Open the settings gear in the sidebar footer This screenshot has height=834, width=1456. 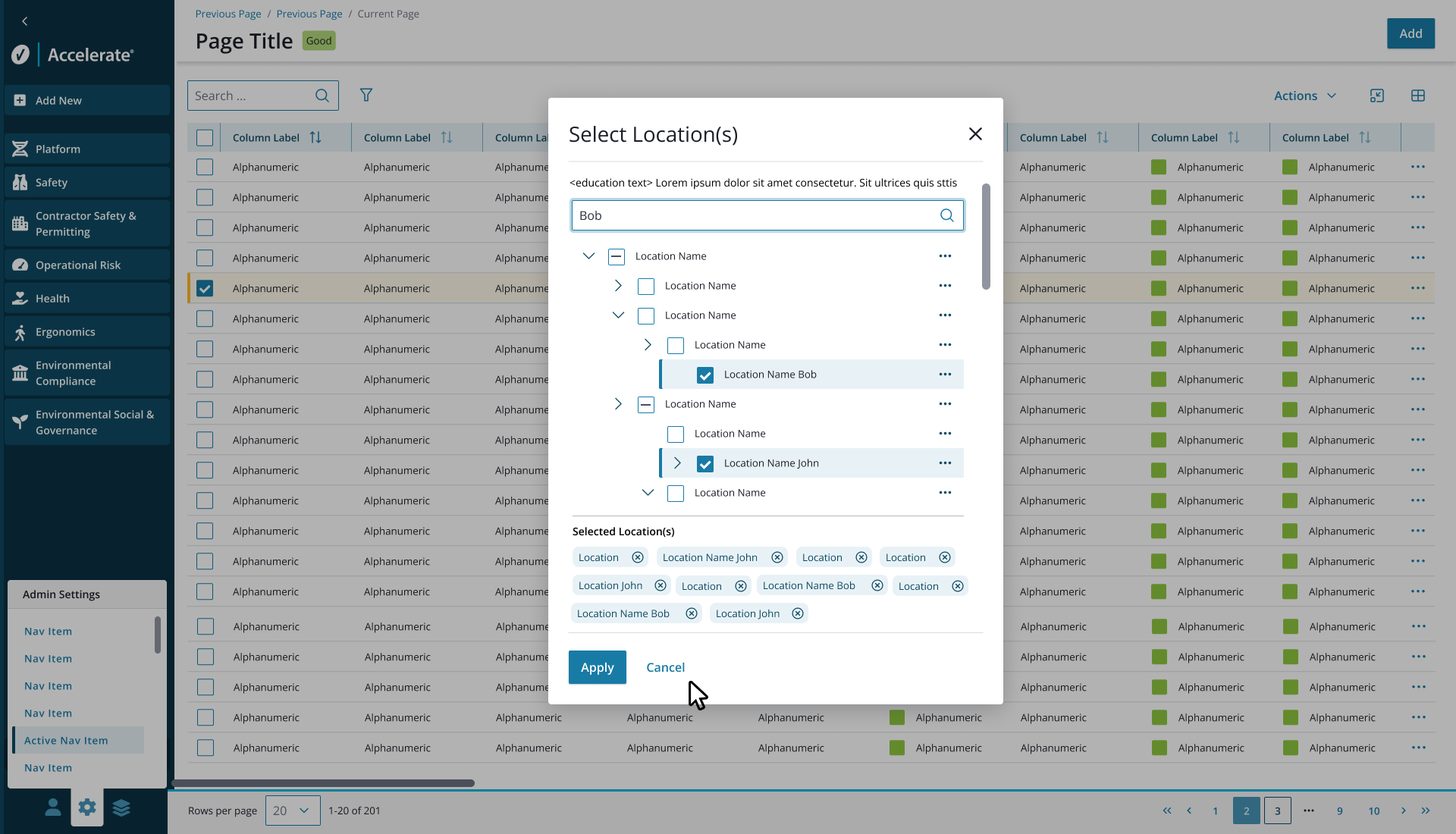[87, 807]
